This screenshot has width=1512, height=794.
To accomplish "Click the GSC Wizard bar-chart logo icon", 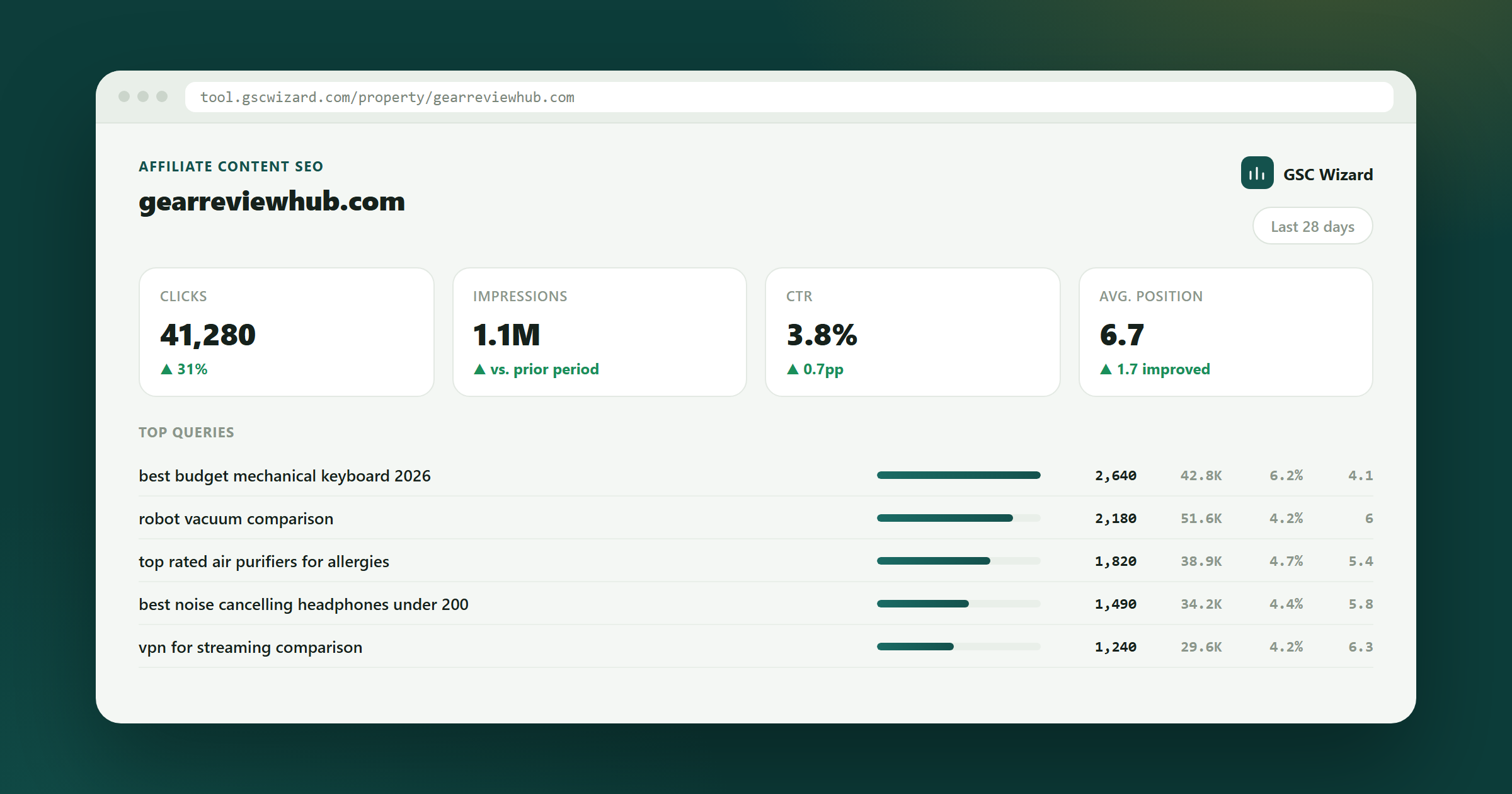I will pyautogui.click(x=1257, y=173).
